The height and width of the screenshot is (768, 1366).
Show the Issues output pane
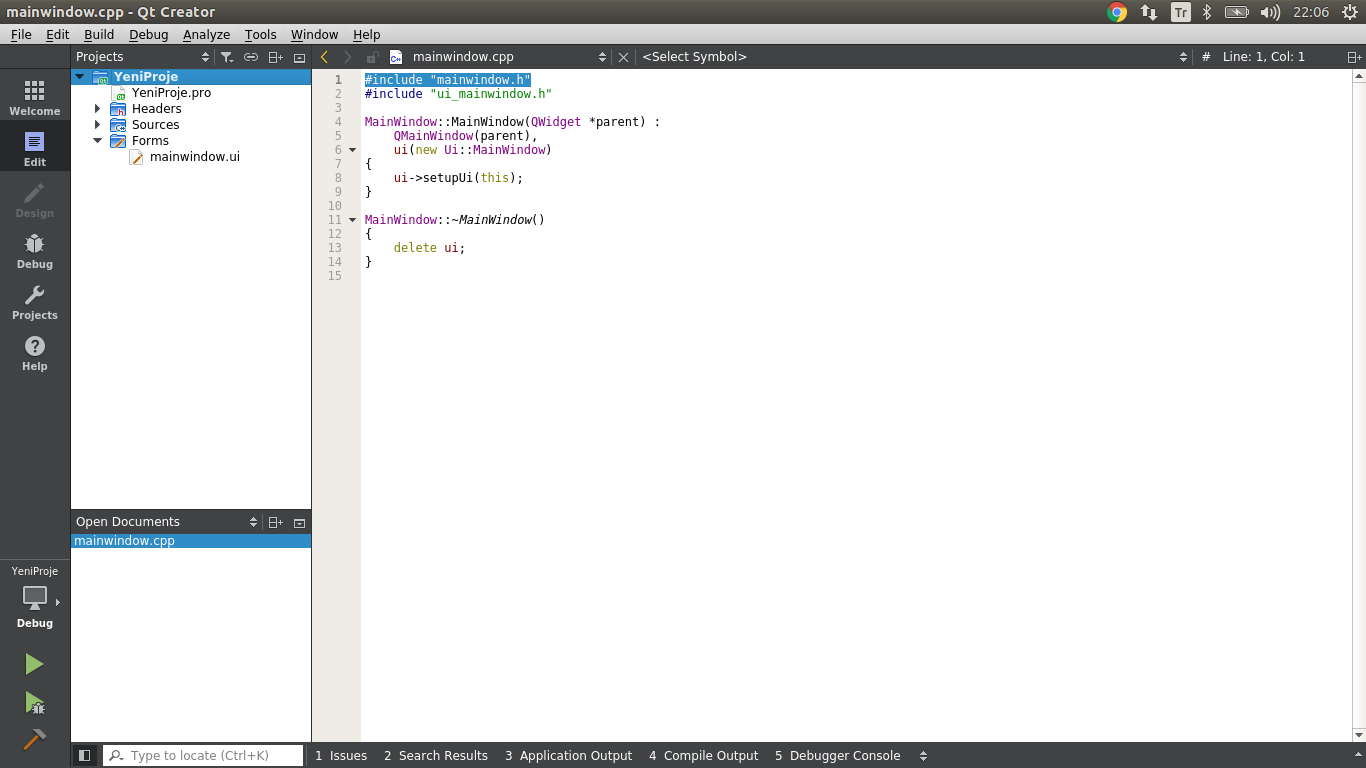(x=341, y=756)
